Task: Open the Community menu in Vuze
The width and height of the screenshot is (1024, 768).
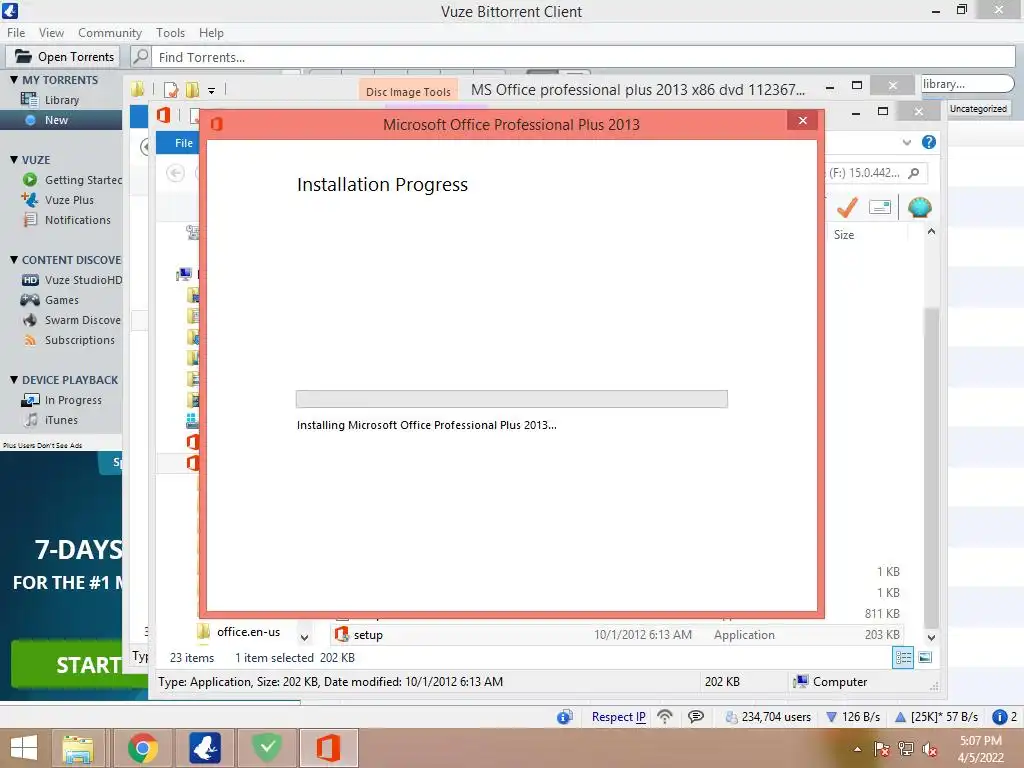Action: click(110, 33)
